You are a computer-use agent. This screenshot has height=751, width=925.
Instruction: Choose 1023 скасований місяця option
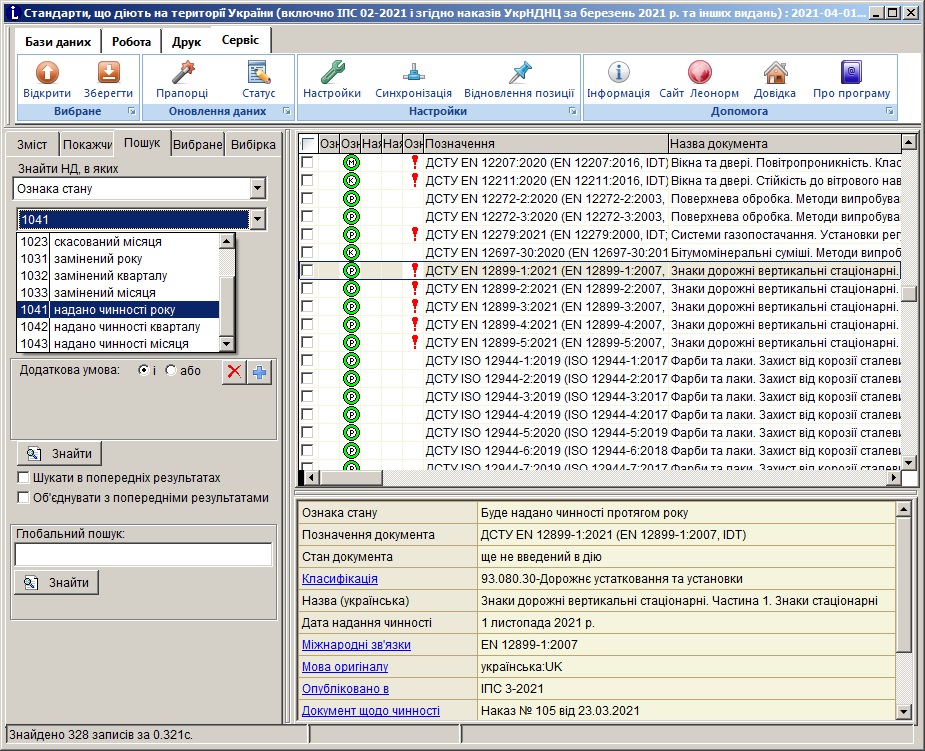point(118,241)
